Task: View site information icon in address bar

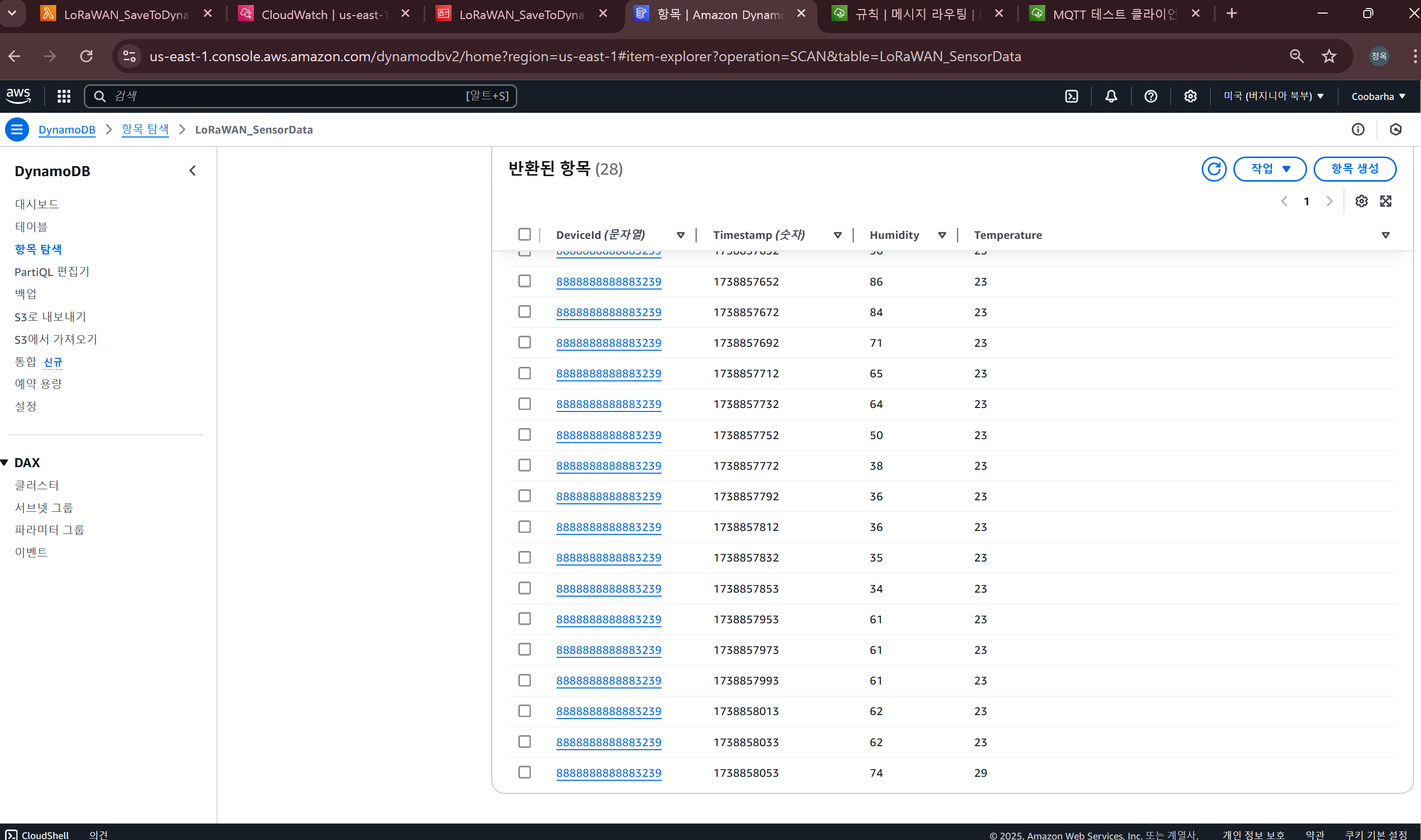Action: (x=129, y=56)
